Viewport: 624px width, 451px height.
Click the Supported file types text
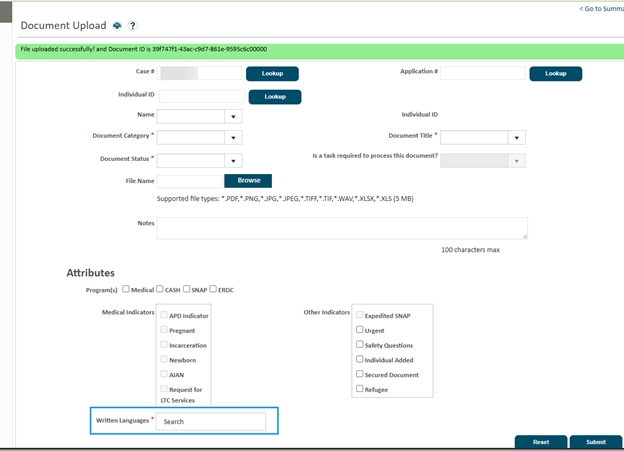285,199
